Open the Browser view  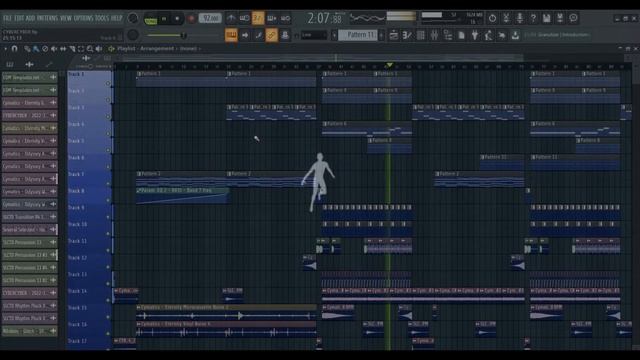click(x=448, y=35)
